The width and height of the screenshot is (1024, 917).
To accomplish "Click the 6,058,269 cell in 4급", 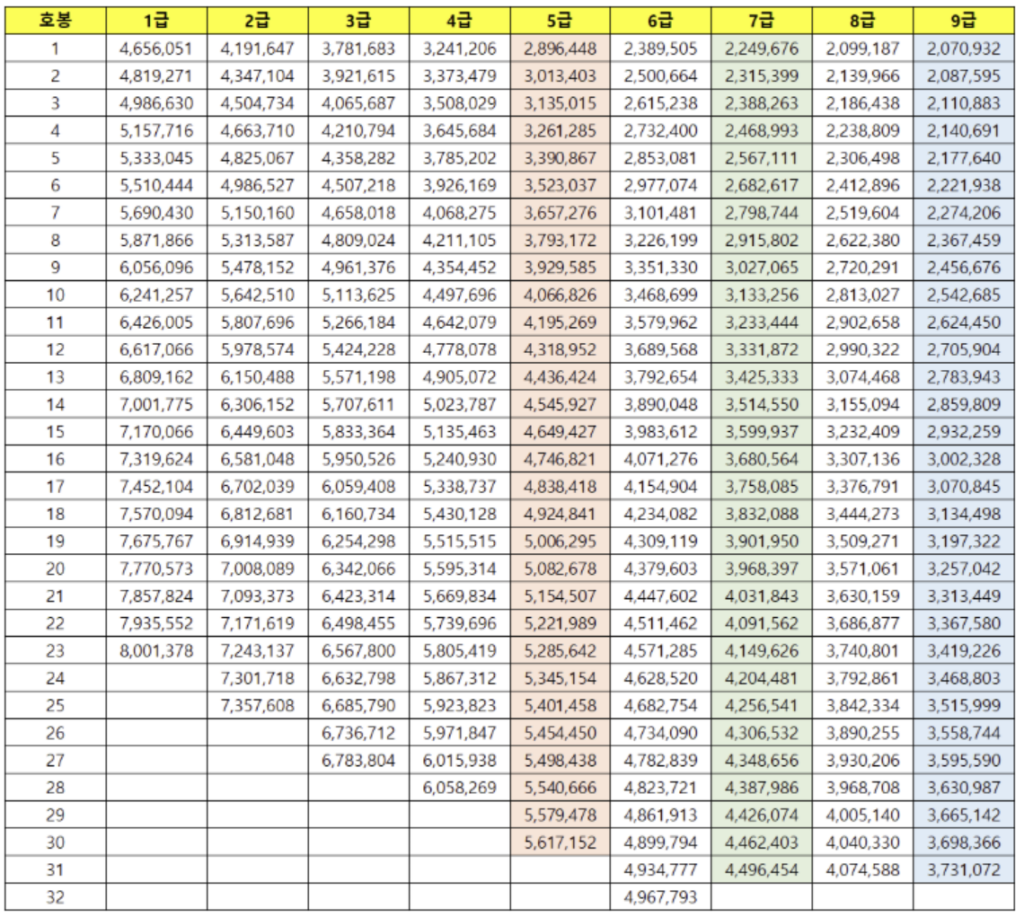I will coord(459,787).
